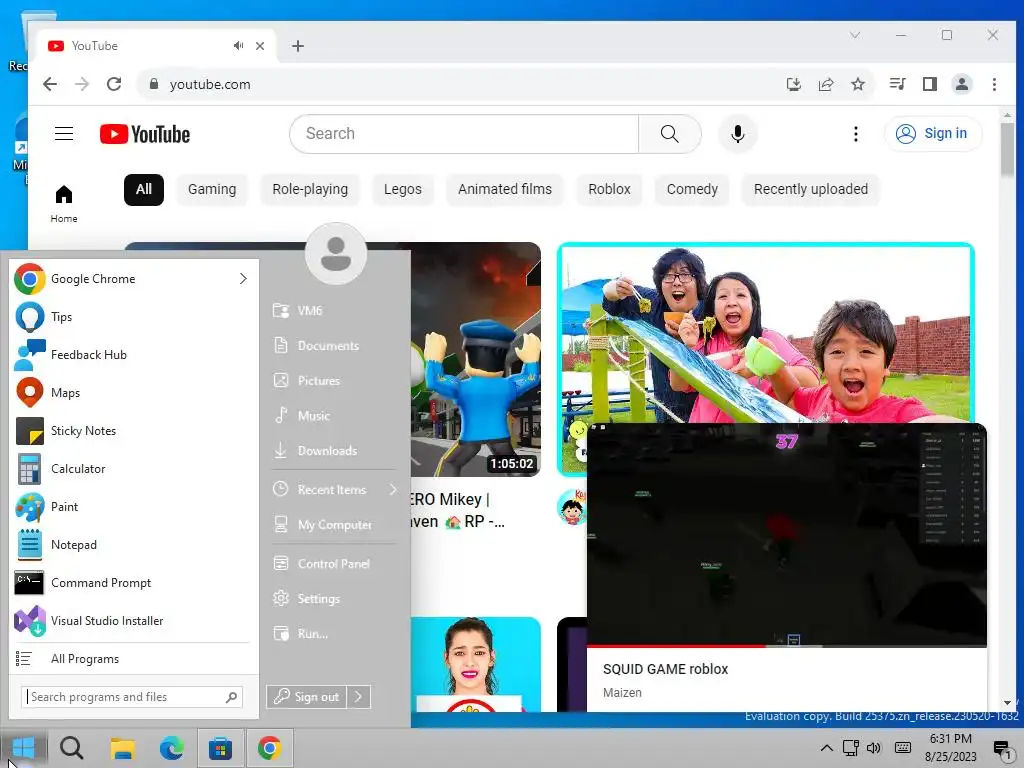Search with your voice microphone button
1024x768 pixels.
[x=737, y=134]
